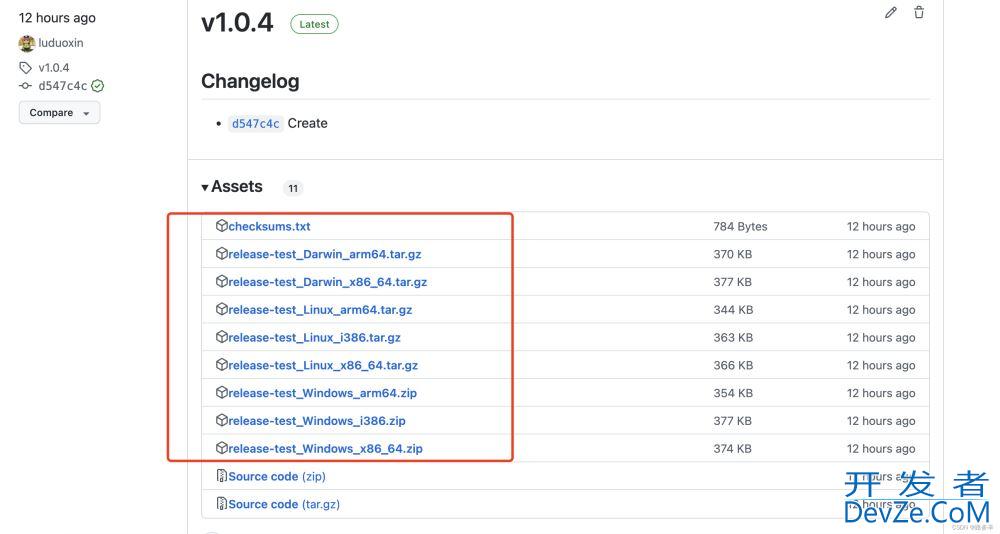The width and height of the screenshot is (1000, 534).
Task: Click the pencil edit release icon
Action: (x=891, y=13)
